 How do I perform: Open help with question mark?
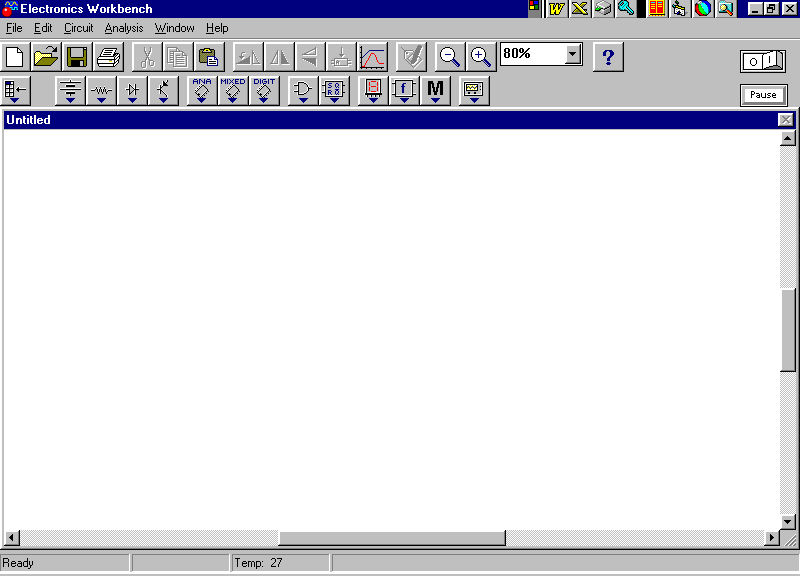click(x=608, y=57)
